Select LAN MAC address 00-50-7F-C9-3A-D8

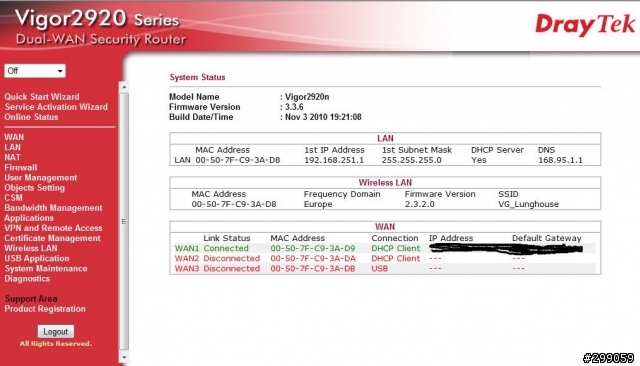[238, 160]
